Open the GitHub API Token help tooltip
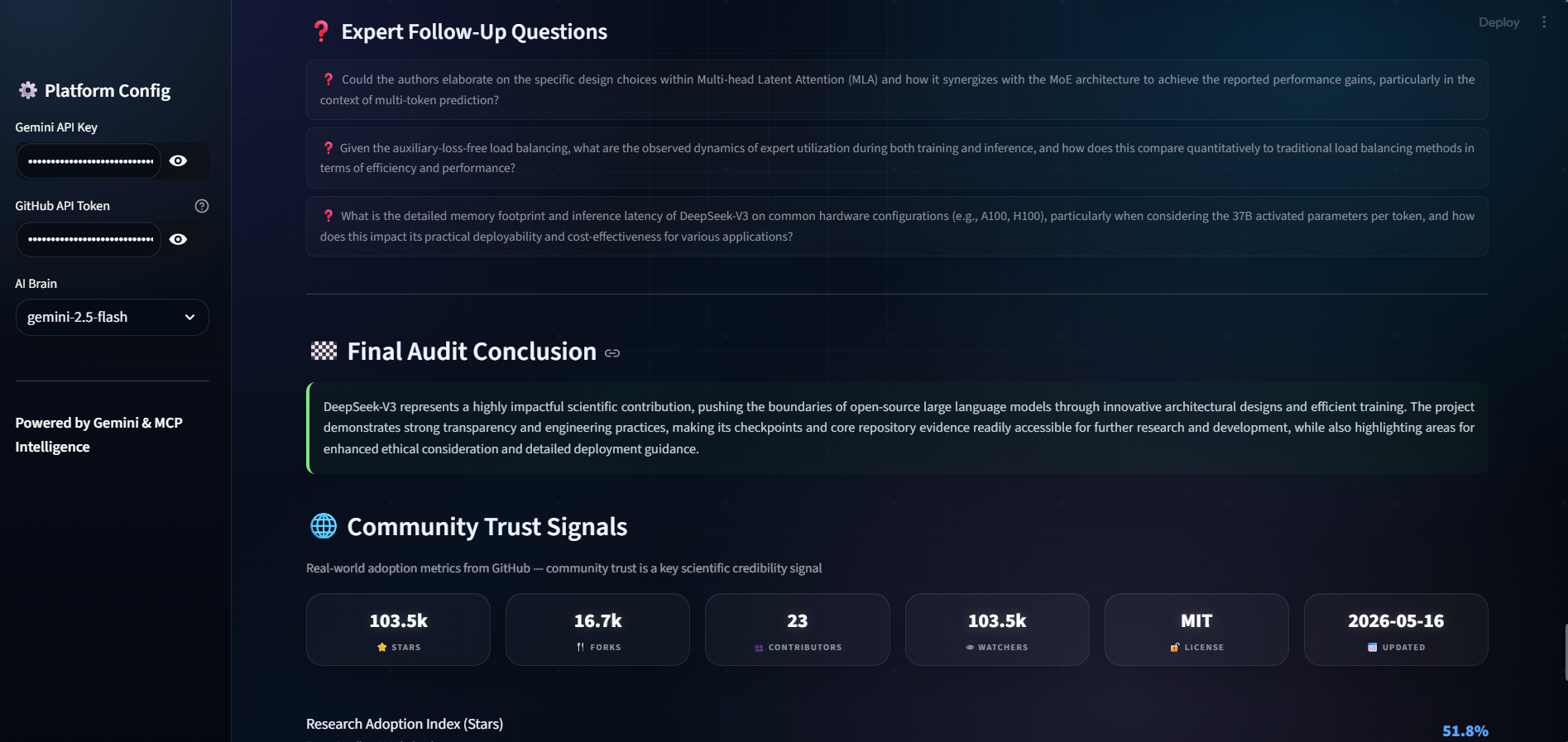This screenshot has width=1568, height=742. coord(201,206)
